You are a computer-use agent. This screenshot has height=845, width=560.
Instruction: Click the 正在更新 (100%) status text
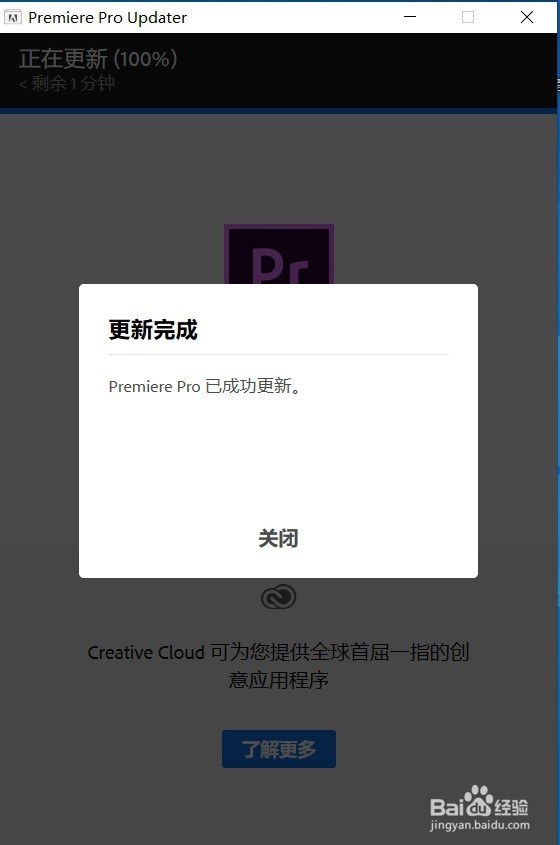coord(98,59)
